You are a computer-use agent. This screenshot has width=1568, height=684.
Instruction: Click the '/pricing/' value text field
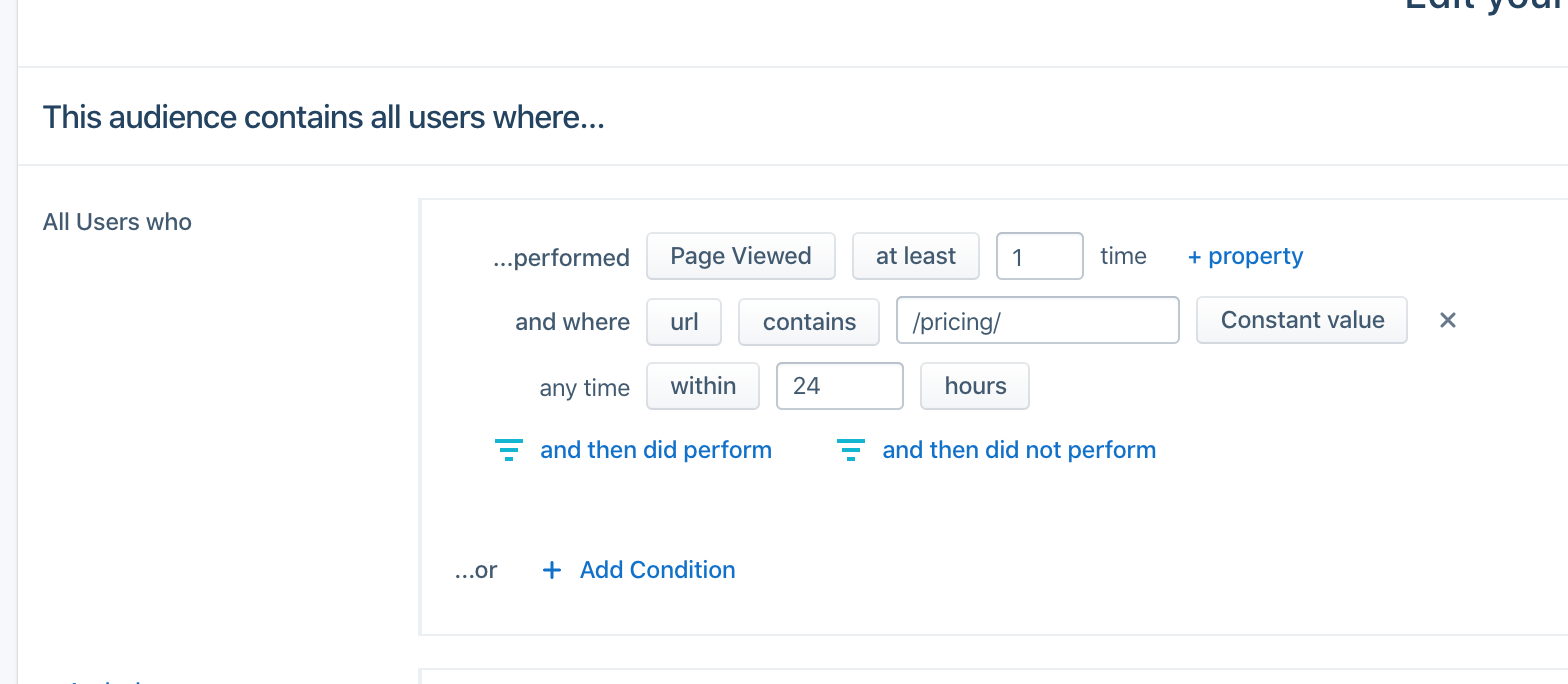[x=1037, y=320]
